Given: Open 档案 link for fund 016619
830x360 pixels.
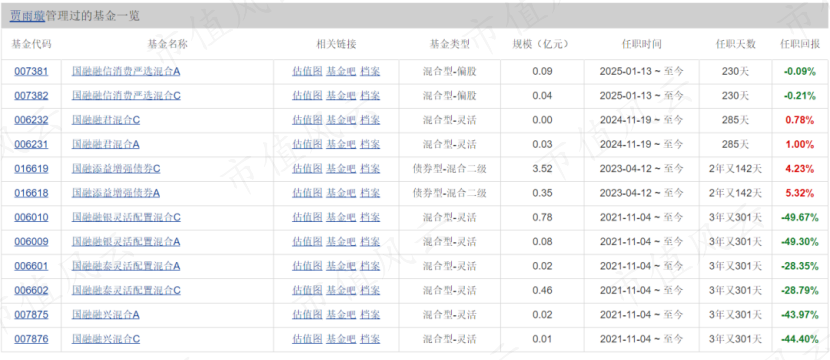Looking at the screenshot, I should tap(370, 169).
